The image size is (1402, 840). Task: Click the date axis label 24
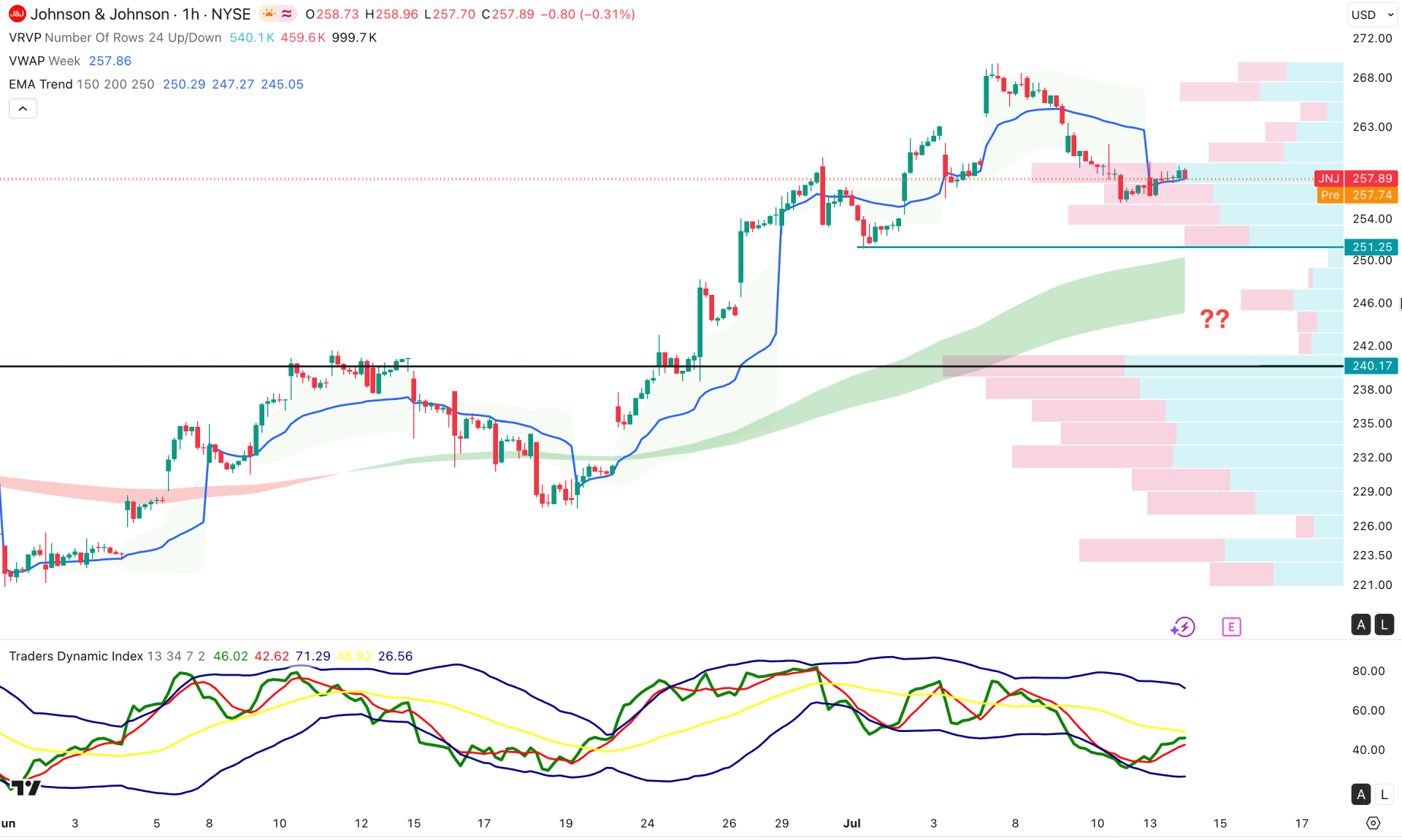647,823
